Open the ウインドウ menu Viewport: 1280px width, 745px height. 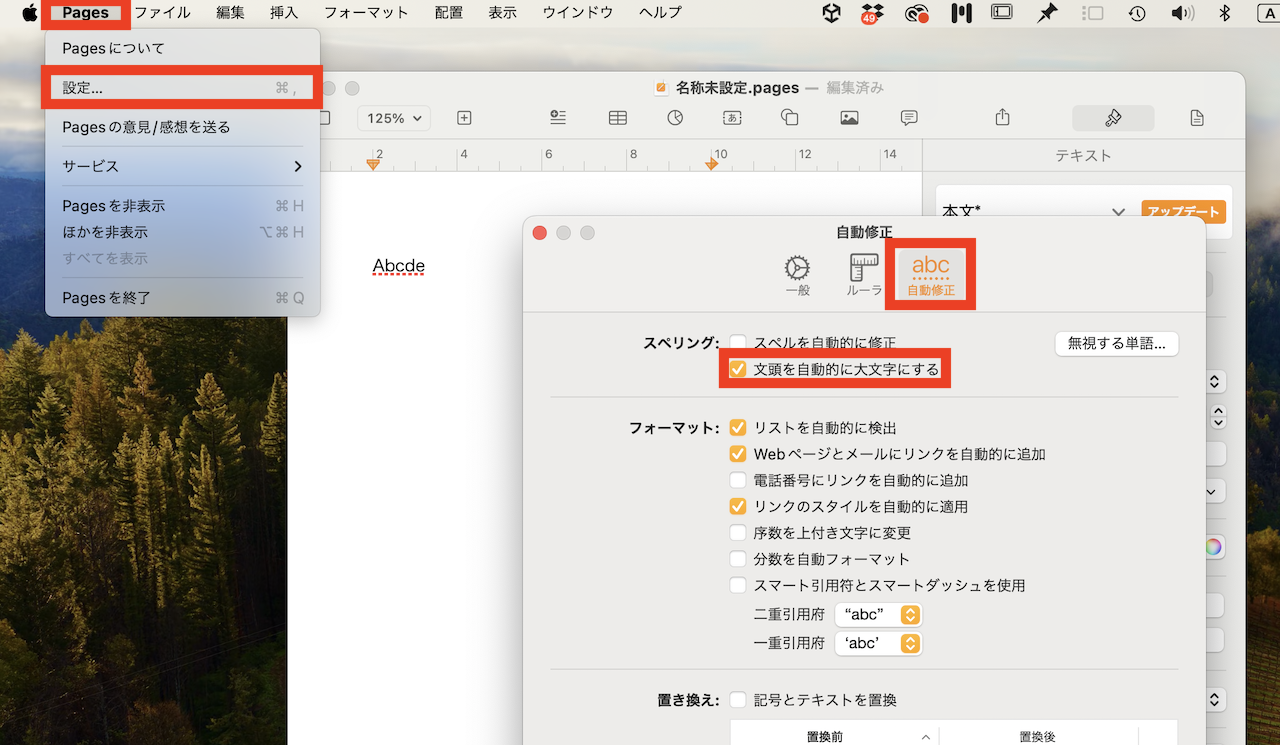pos(578,13)
